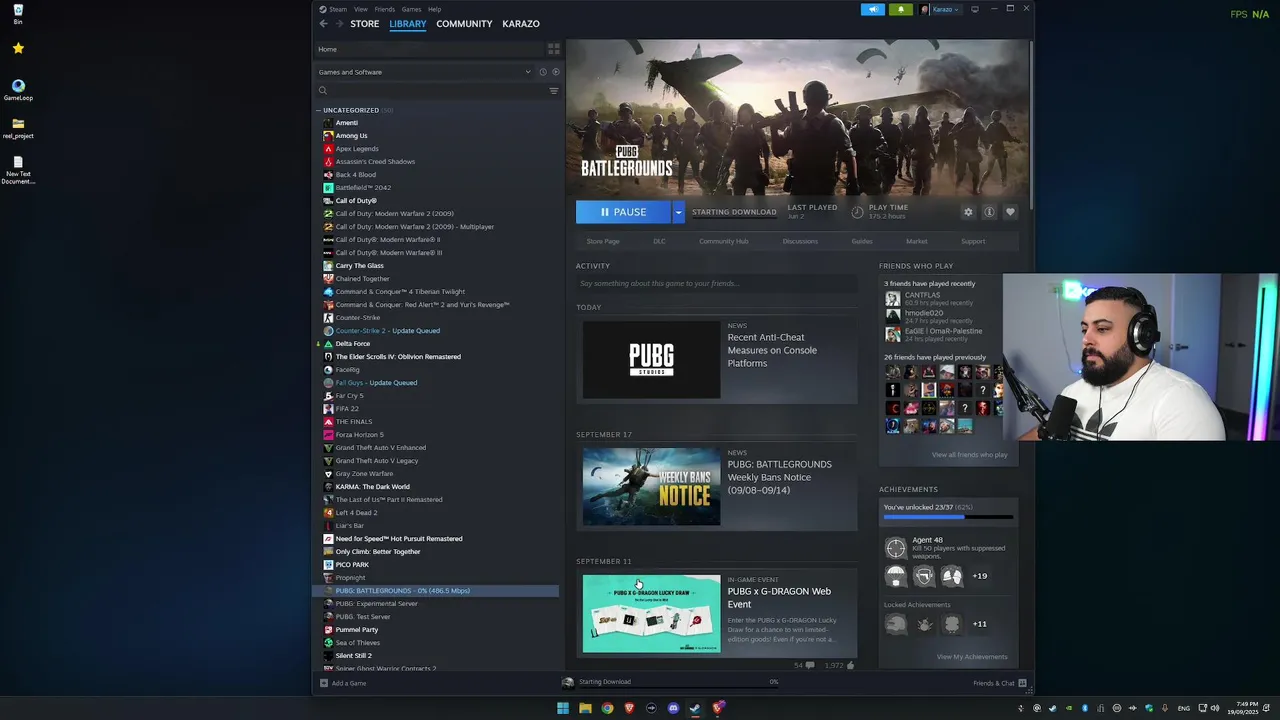
Task: Click the library search magnifier icon
Action: tap(323, 91)
